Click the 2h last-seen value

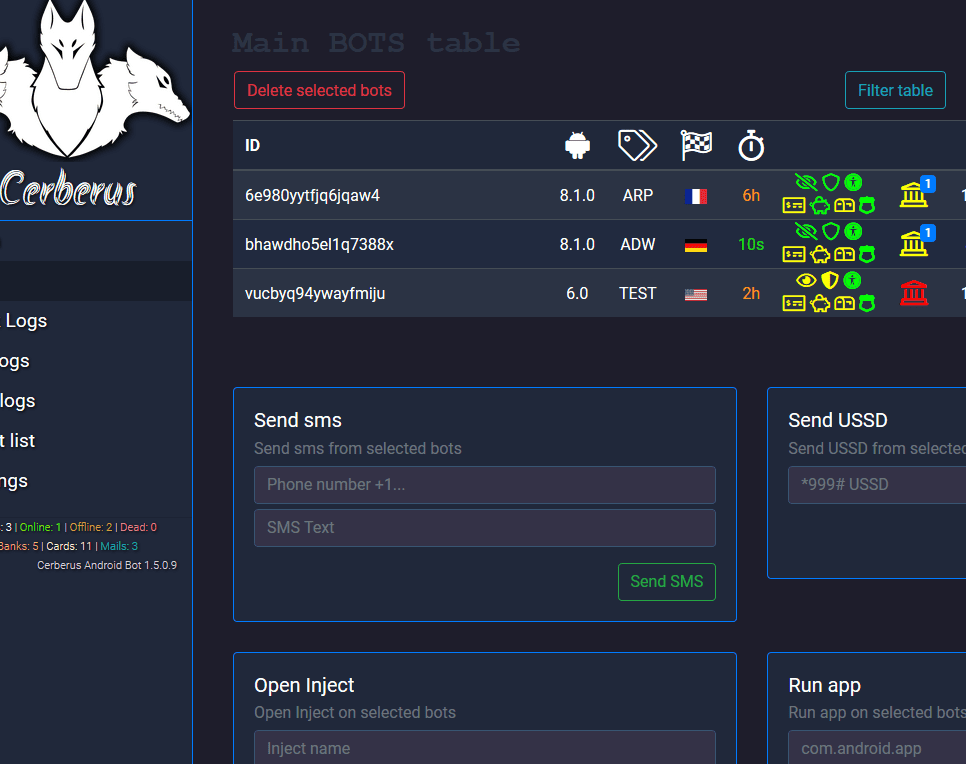pyautogui.click(x=751, y=293)
